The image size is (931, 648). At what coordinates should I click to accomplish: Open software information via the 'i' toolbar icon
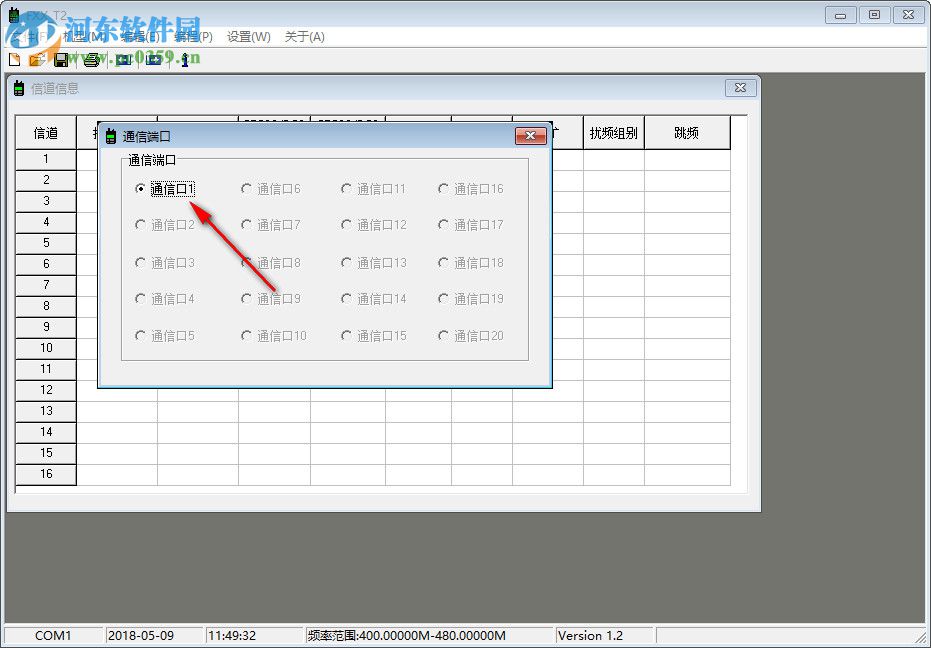click(184, 59)
